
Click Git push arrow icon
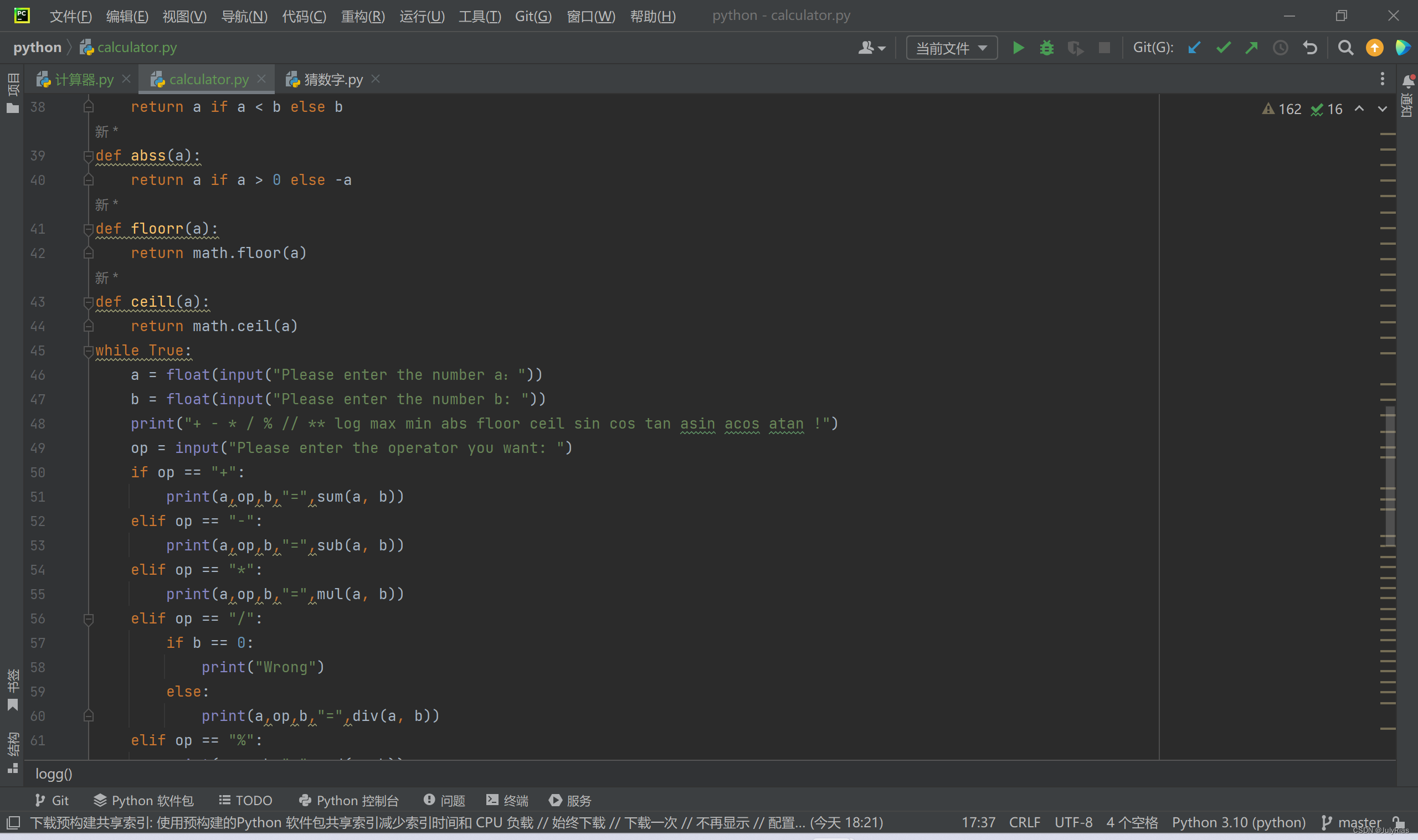(1252, 48)
